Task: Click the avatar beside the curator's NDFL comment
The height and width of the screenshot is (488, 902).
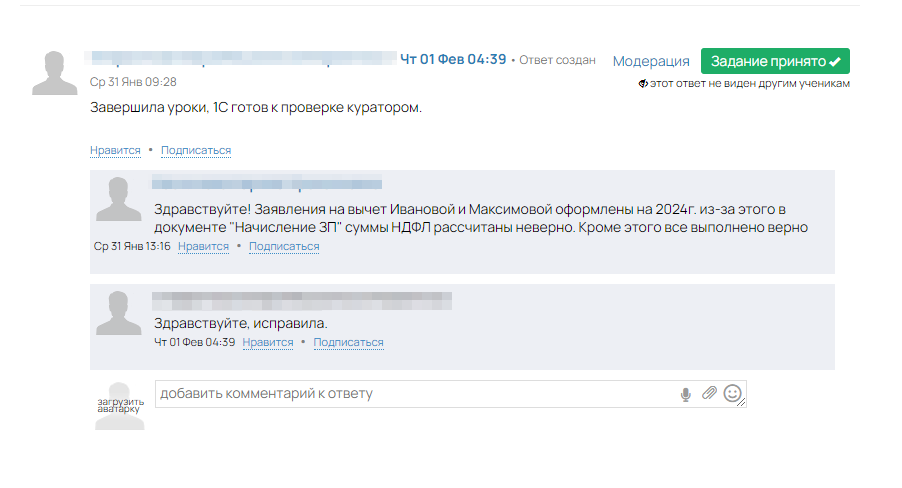Action: pos(117,200)
